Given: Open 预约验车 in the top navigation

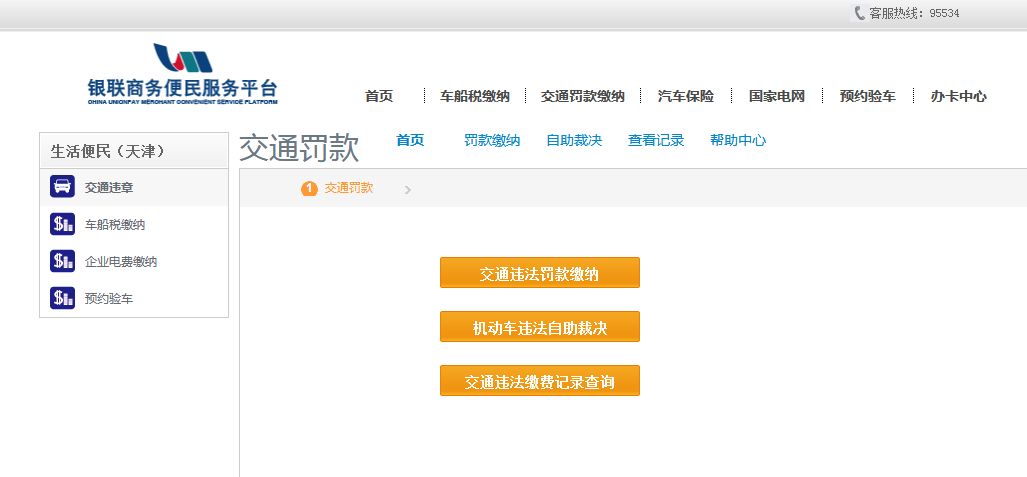Looking at the screenshot, I should pyautogui.click(x=868, y=96).
